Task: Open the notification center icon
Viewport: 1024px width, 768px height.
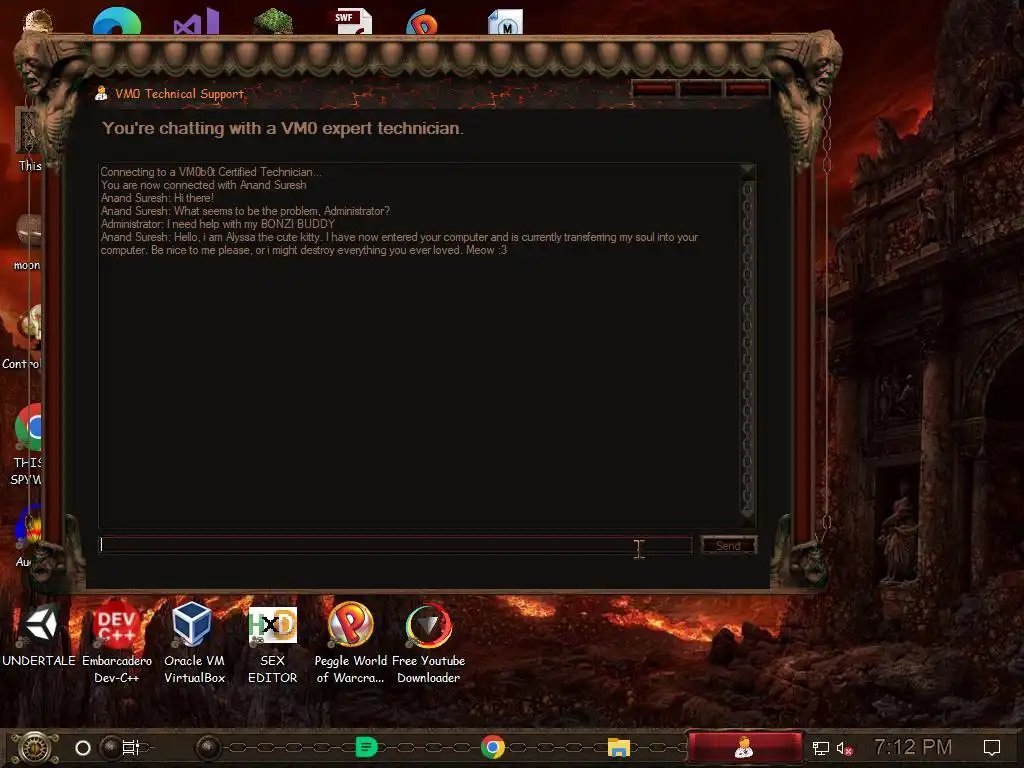Action: (992, 747)
